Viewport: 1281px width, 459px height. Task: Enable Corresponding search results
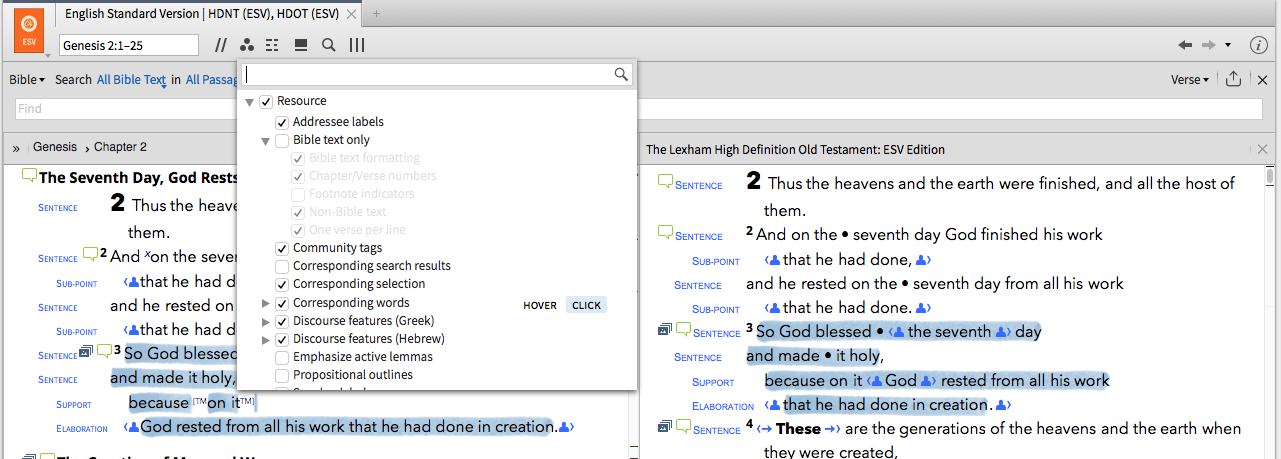tap(282, 266)
